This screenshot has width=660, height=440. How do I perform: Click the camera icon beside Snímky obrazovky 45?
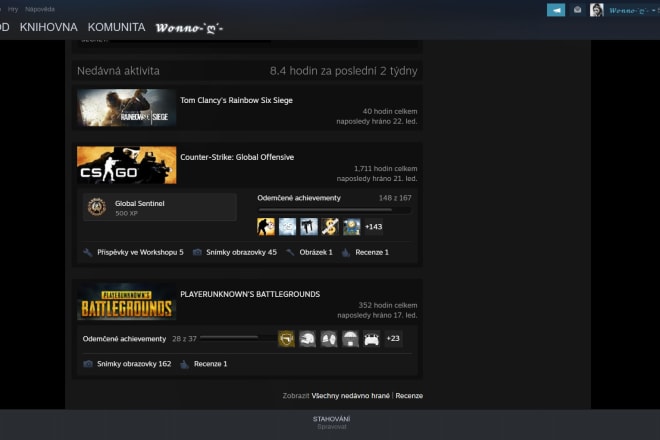coord(197,252)
